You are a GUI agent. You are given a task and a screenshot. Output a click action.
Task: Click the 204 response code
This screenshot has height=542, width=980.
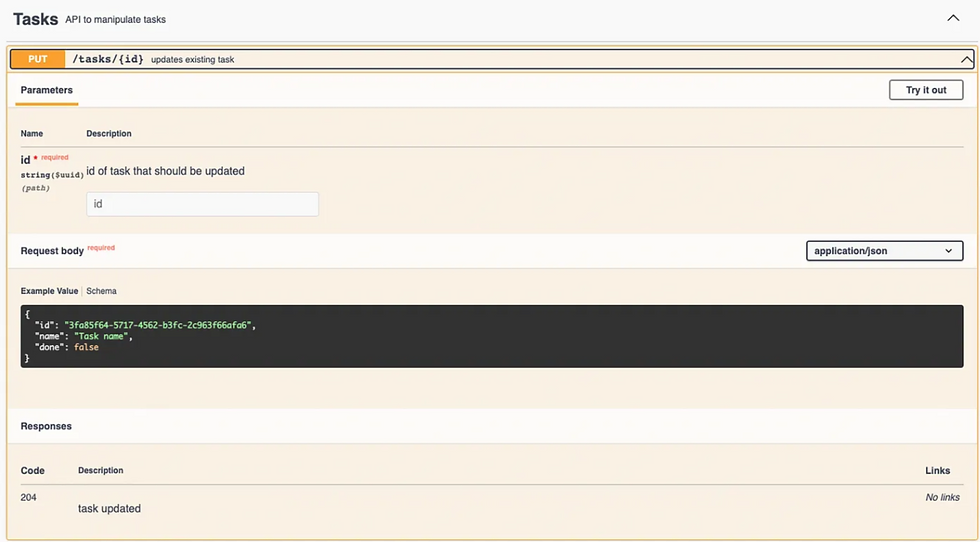click(x=29, y=498)
